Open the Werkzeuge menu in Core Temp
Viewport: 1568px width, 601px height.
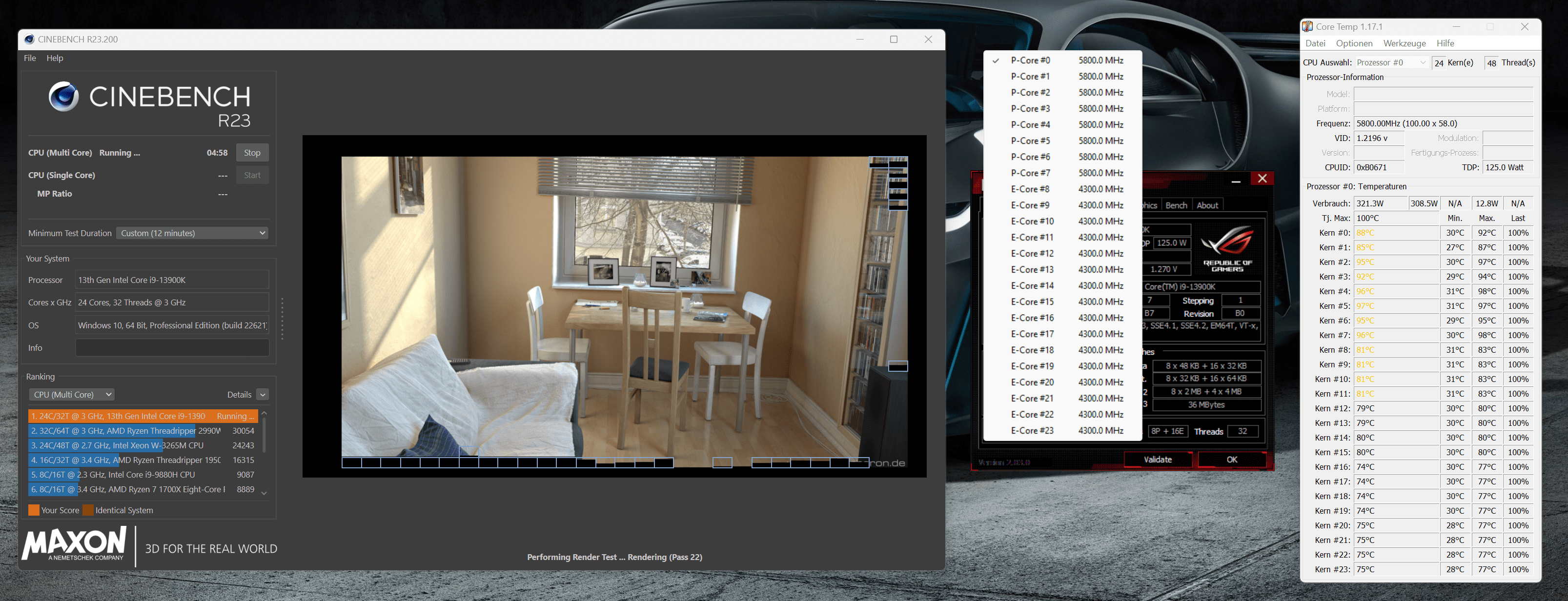1404,43
